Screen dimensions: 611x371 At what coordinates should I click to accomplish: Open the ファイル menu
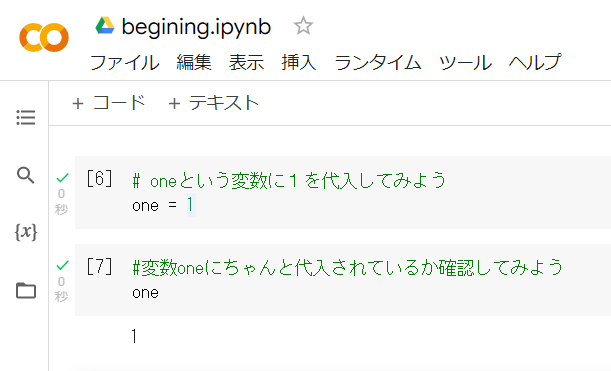125,62
